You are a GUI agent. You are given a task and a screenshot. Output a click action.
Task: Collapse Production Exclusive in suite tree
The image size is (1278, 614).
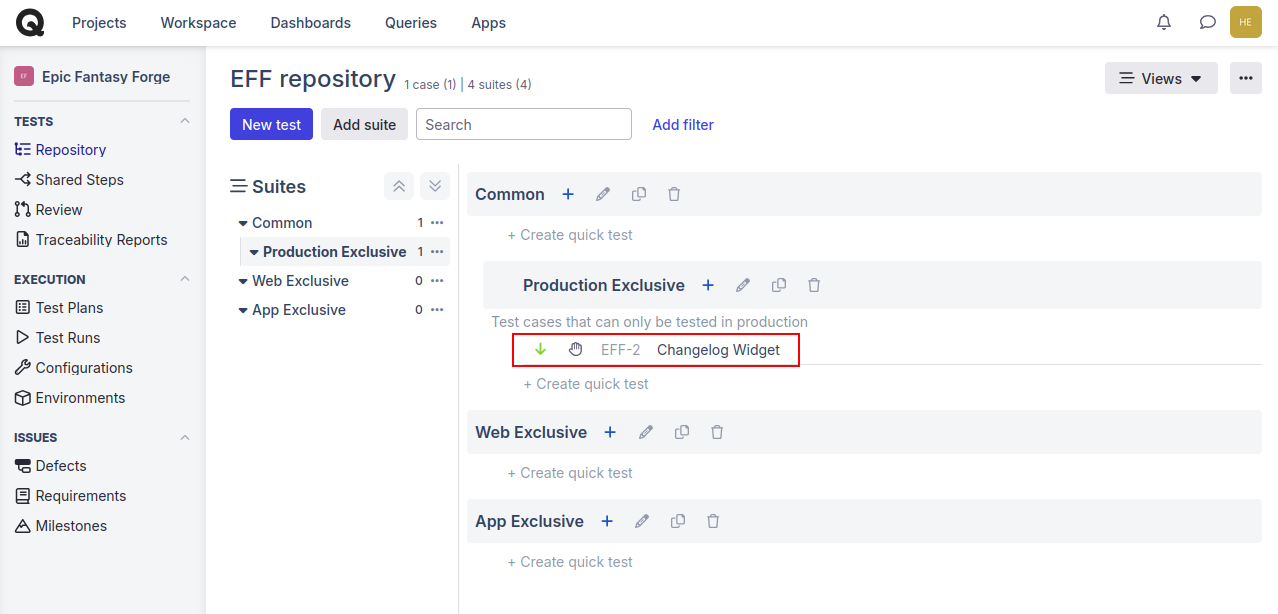click(x=254, y=252)
